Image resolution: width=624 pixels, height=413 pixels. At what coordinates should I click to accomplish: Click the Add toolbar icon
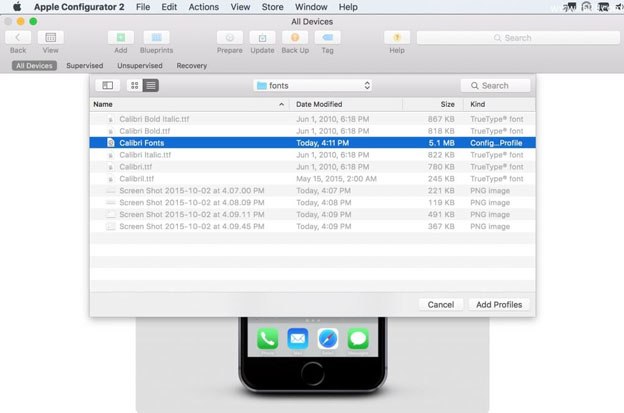[121, 37]
